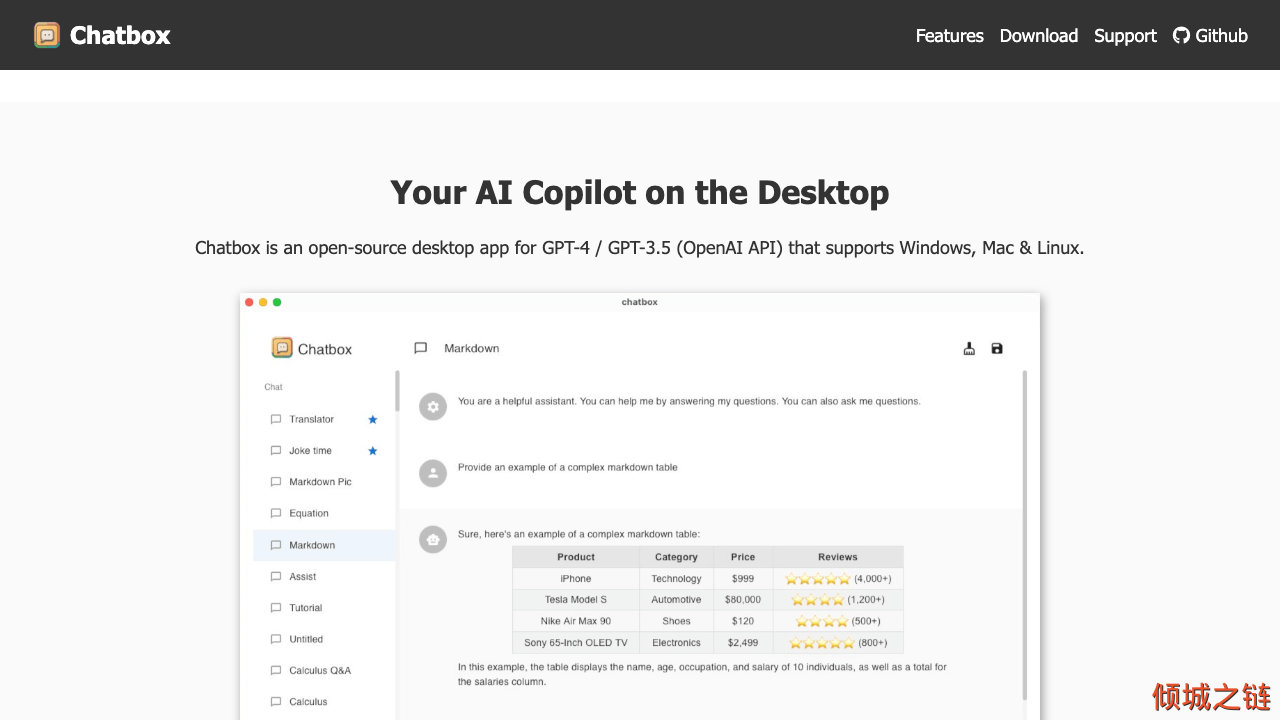This screenshot has height=720, width=1280.
Task: Select the Markdown Pic chat
Action: (324, 482)
